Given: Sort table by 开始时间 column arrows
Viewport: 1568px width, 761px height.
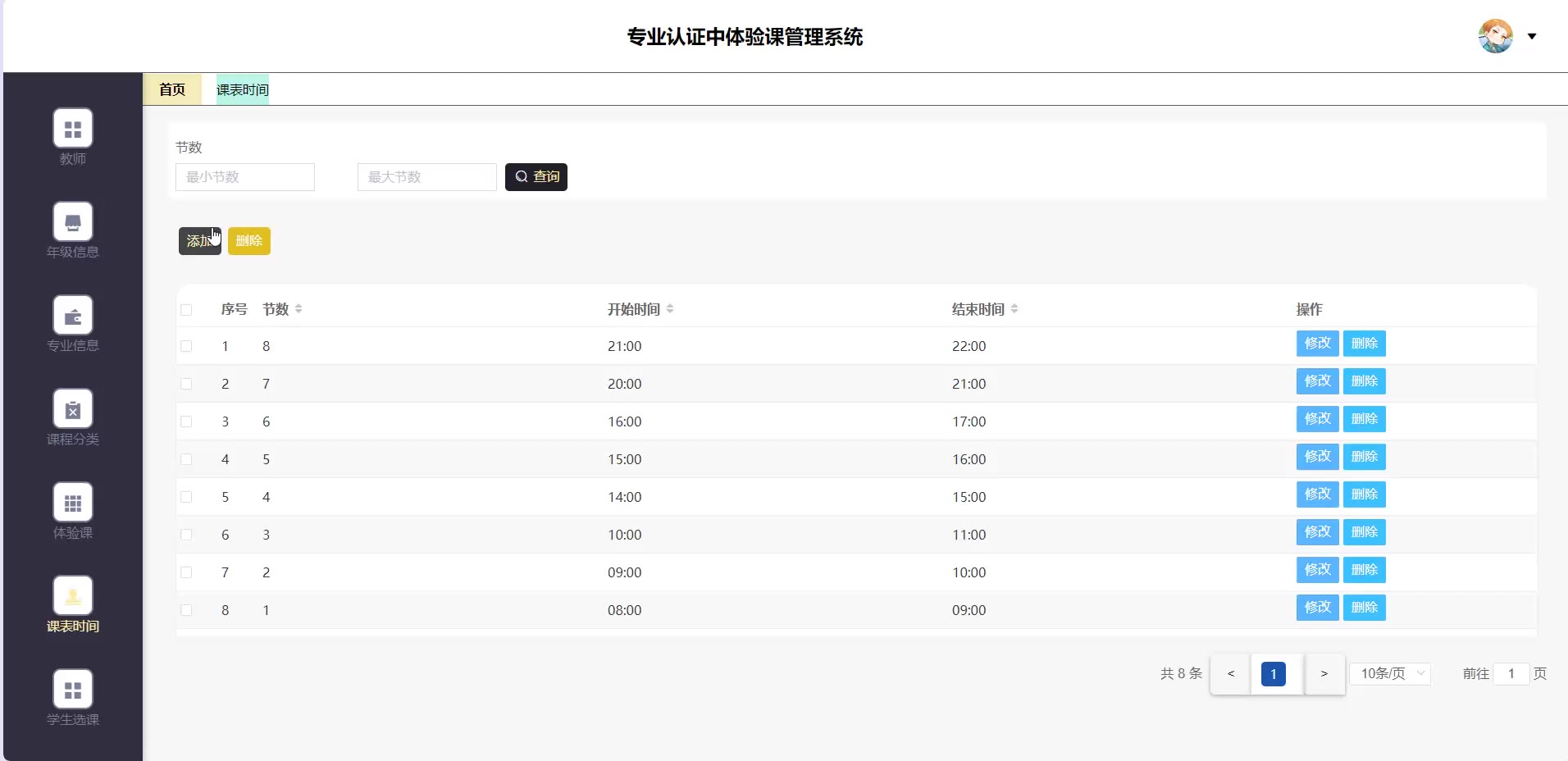Looking at the screenshot, I should [670, 309].
